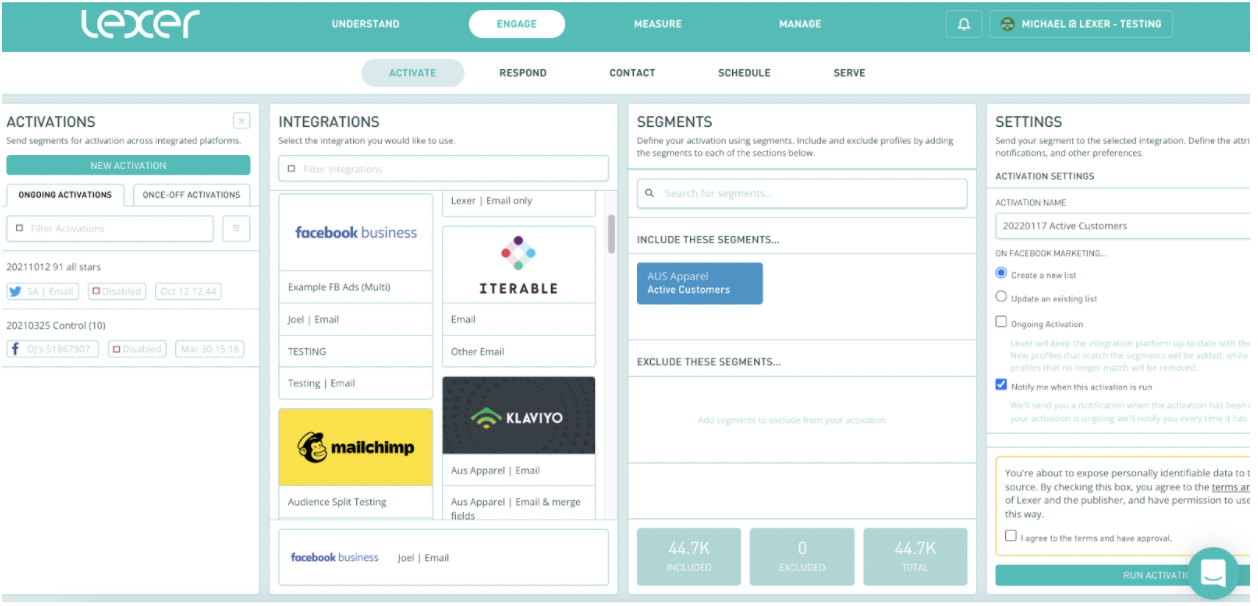Select Update an existing list radio

pyautogui.click(x=1001, y=297)
